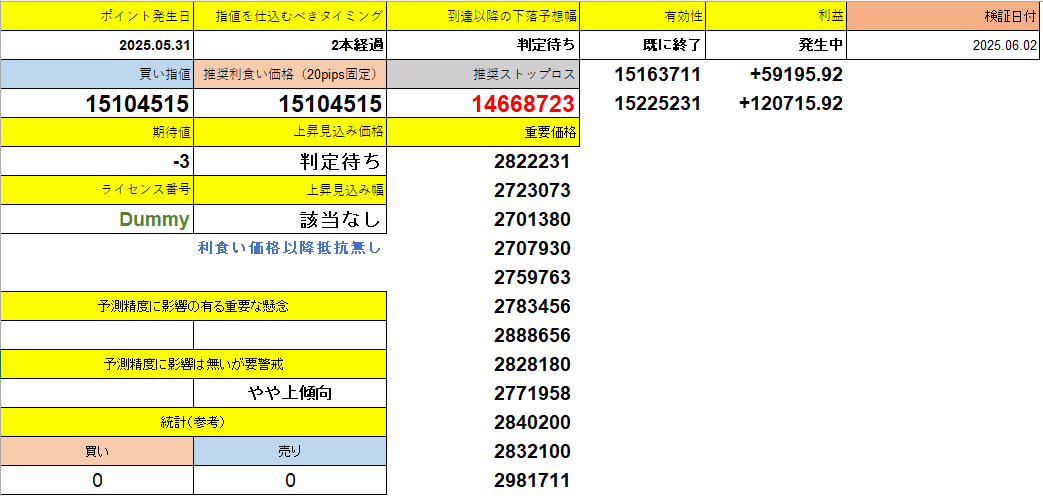Select the profit value +120715.92

click(791, 104)
